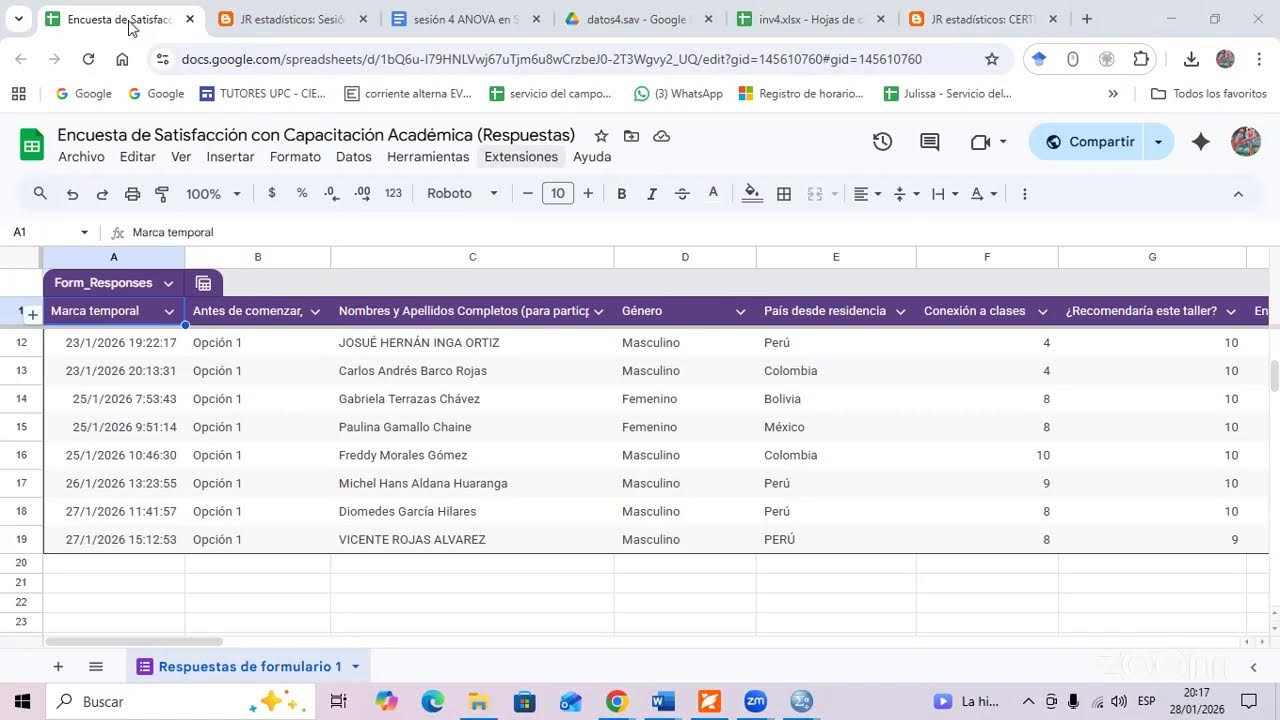This screenshot has width=1280, height=720.
Task: Open the zoom 100% dropdown
Action: (x=213, y=194)
